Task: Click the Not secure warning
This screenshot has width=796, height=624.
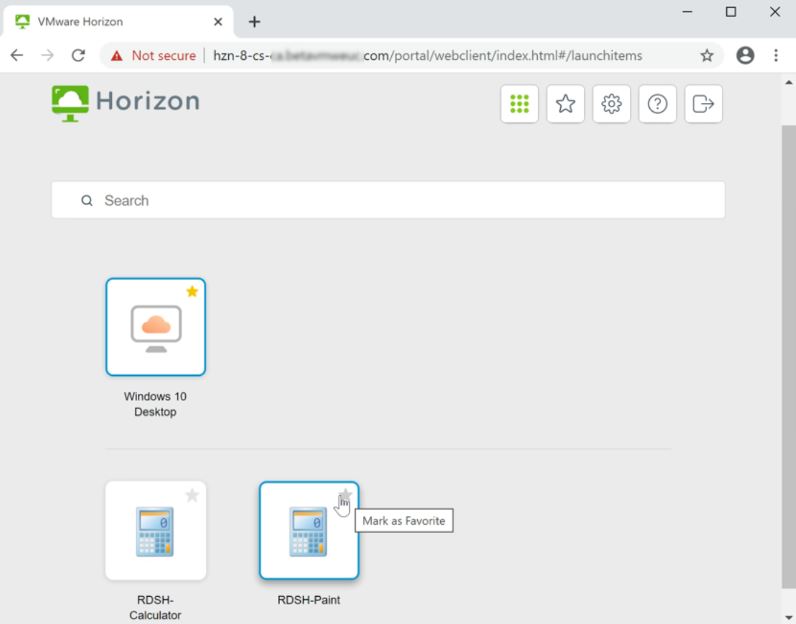Action: (153, 55)
